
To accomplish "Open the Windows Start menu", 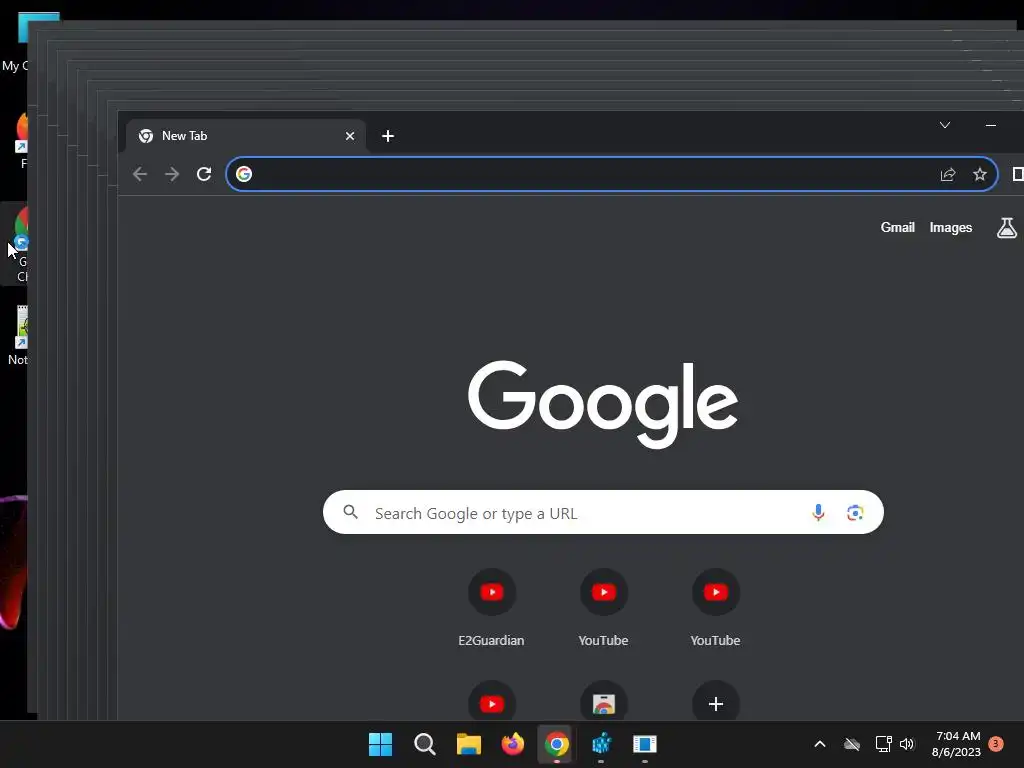I will 381,744.
